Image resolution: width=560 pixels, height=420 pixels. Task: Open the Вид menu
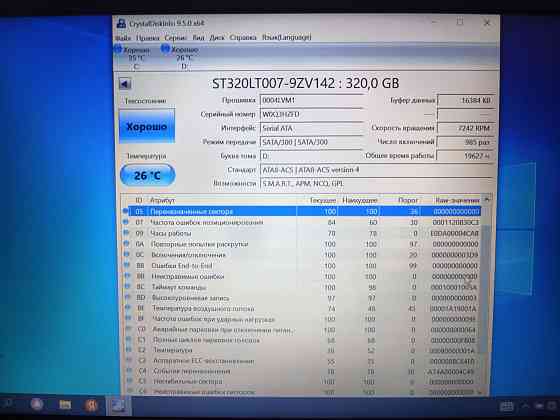pos(199,38)
